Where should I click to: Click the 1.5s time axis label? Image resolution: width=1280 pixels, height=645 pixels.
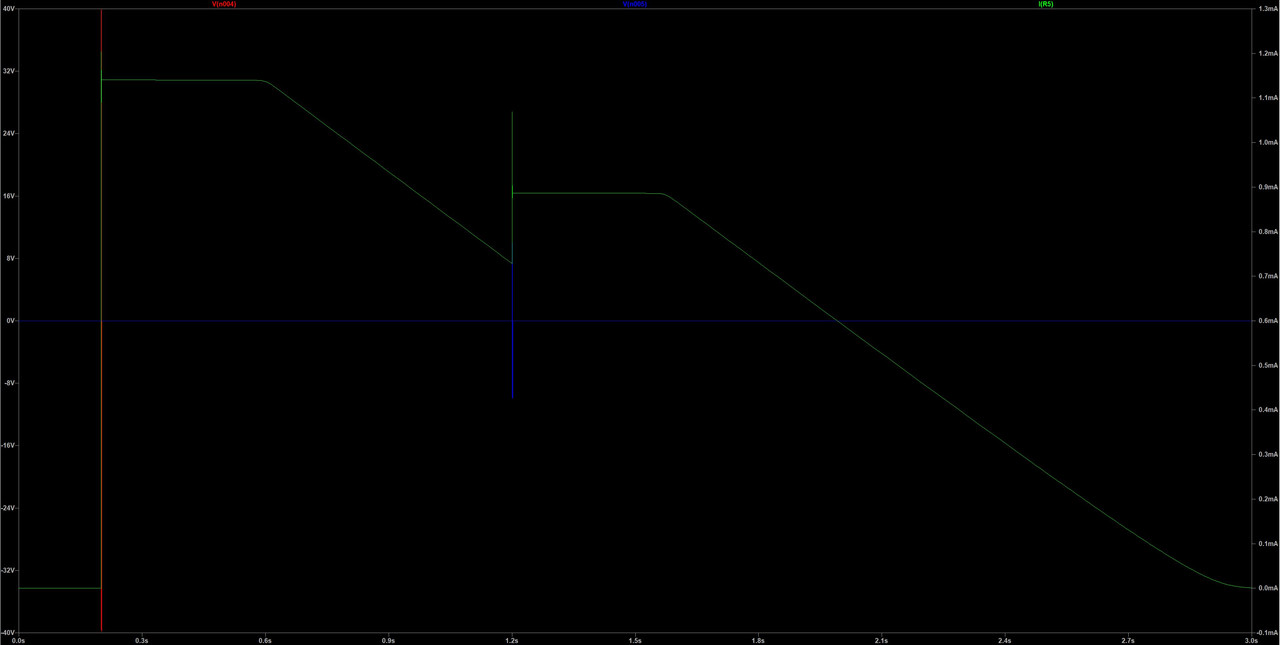click(x=635, y=640)
